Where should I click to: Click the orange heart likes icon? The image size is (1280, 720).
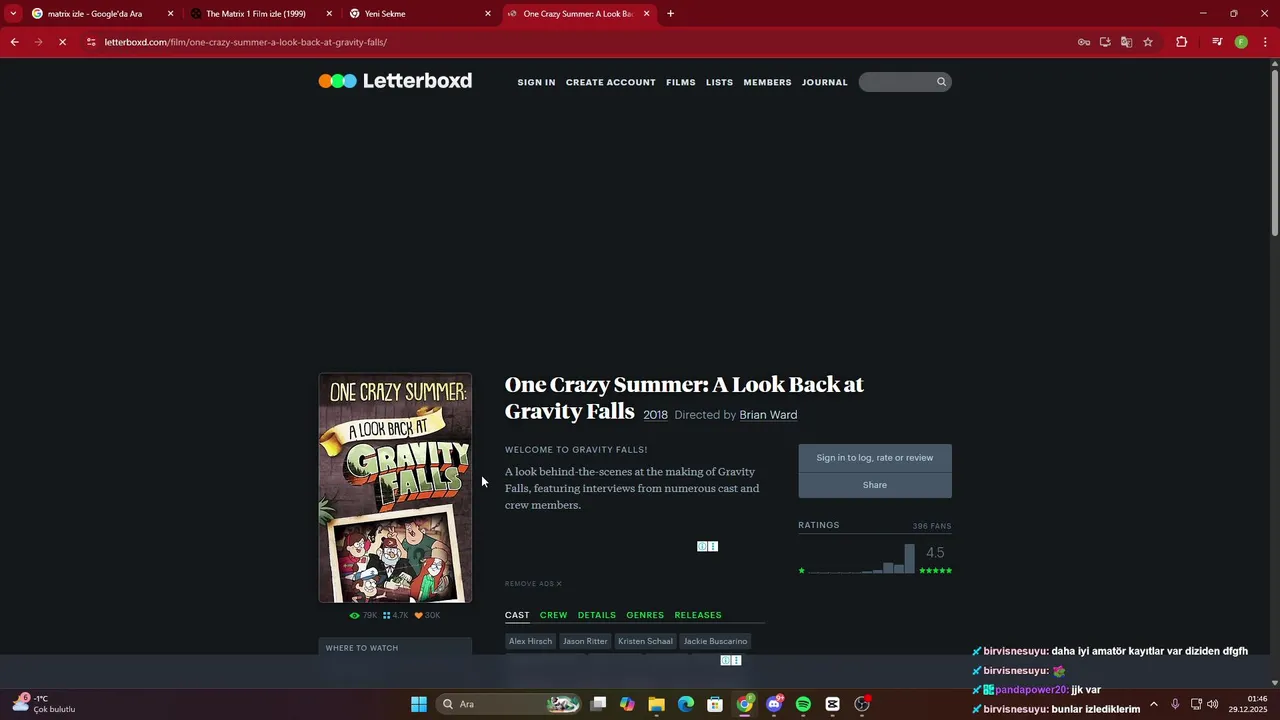pyautogui.click(x=418, y=616)
